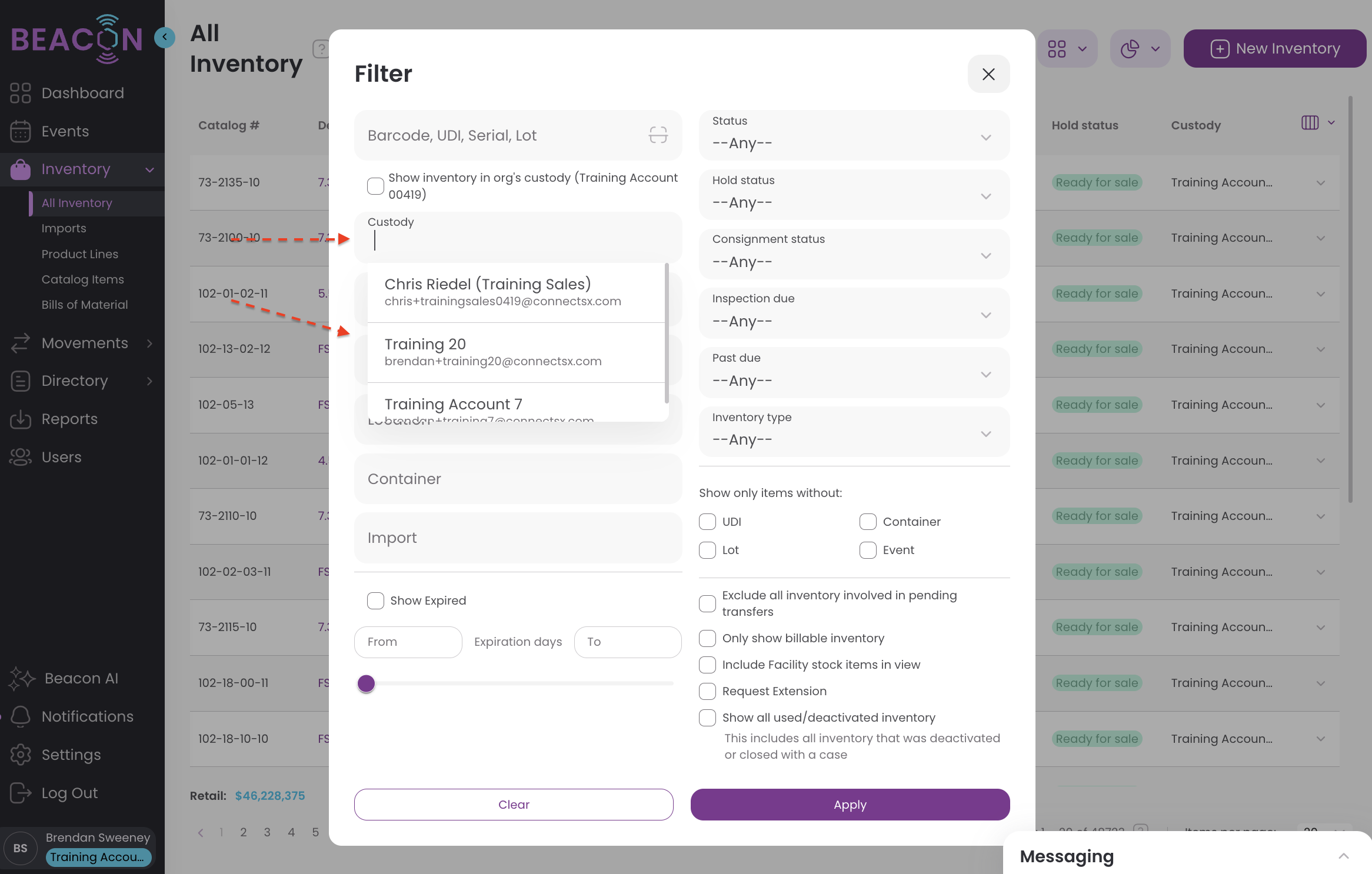Open the Consignment status dropdown
Screen dimensions: 1372x874
(x=854, y=254)
